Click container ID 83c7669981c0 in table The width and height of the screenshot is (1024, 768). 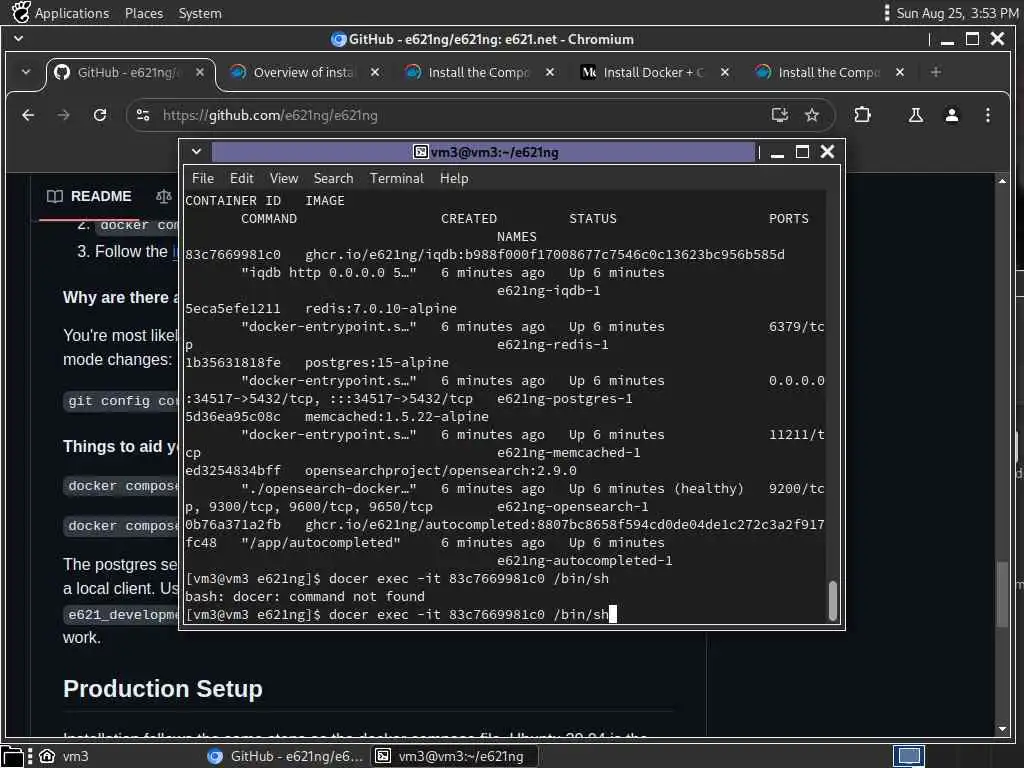tap(233, 255)
